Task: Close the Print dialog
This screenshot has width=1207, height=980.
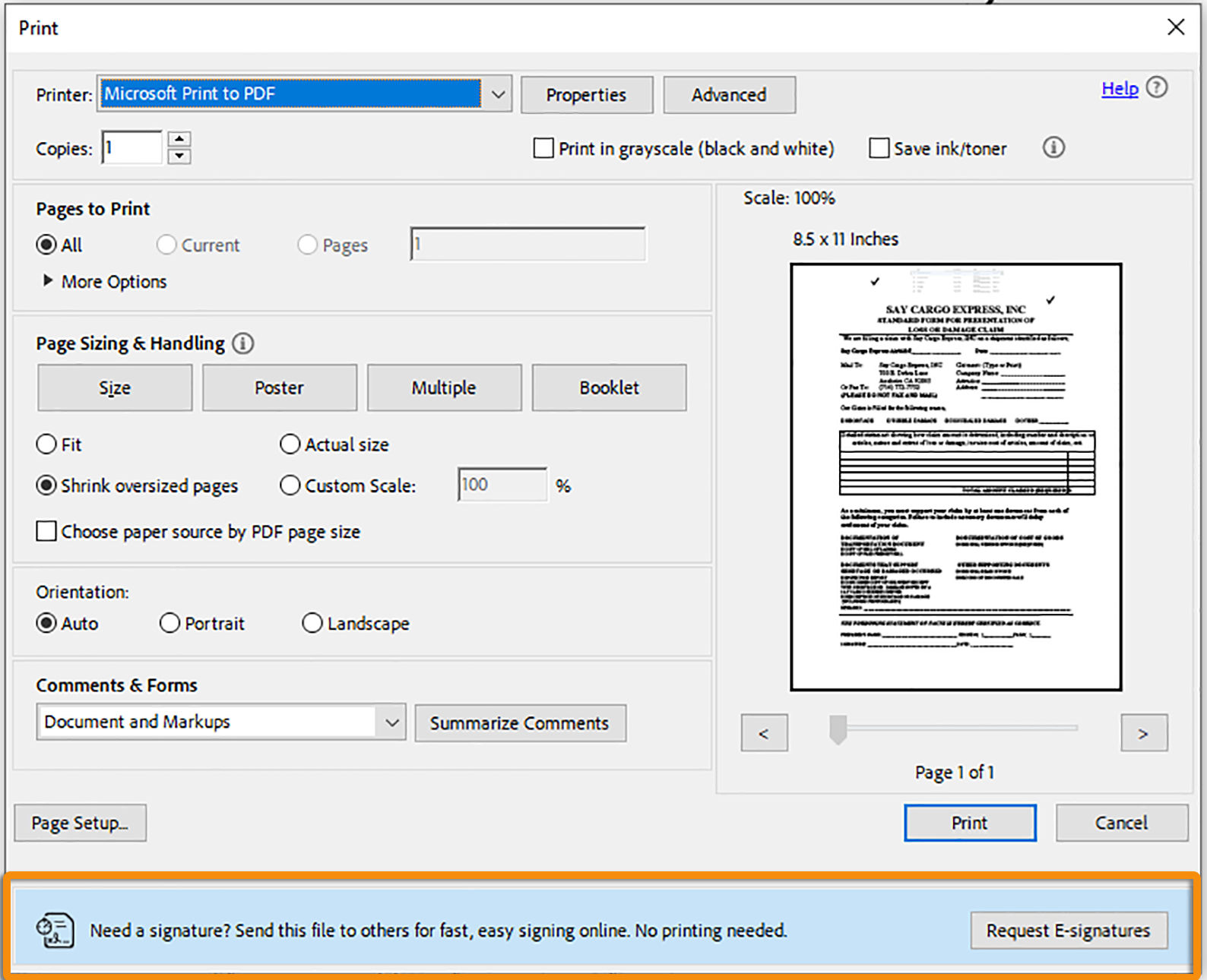Action: [1176, 27]
